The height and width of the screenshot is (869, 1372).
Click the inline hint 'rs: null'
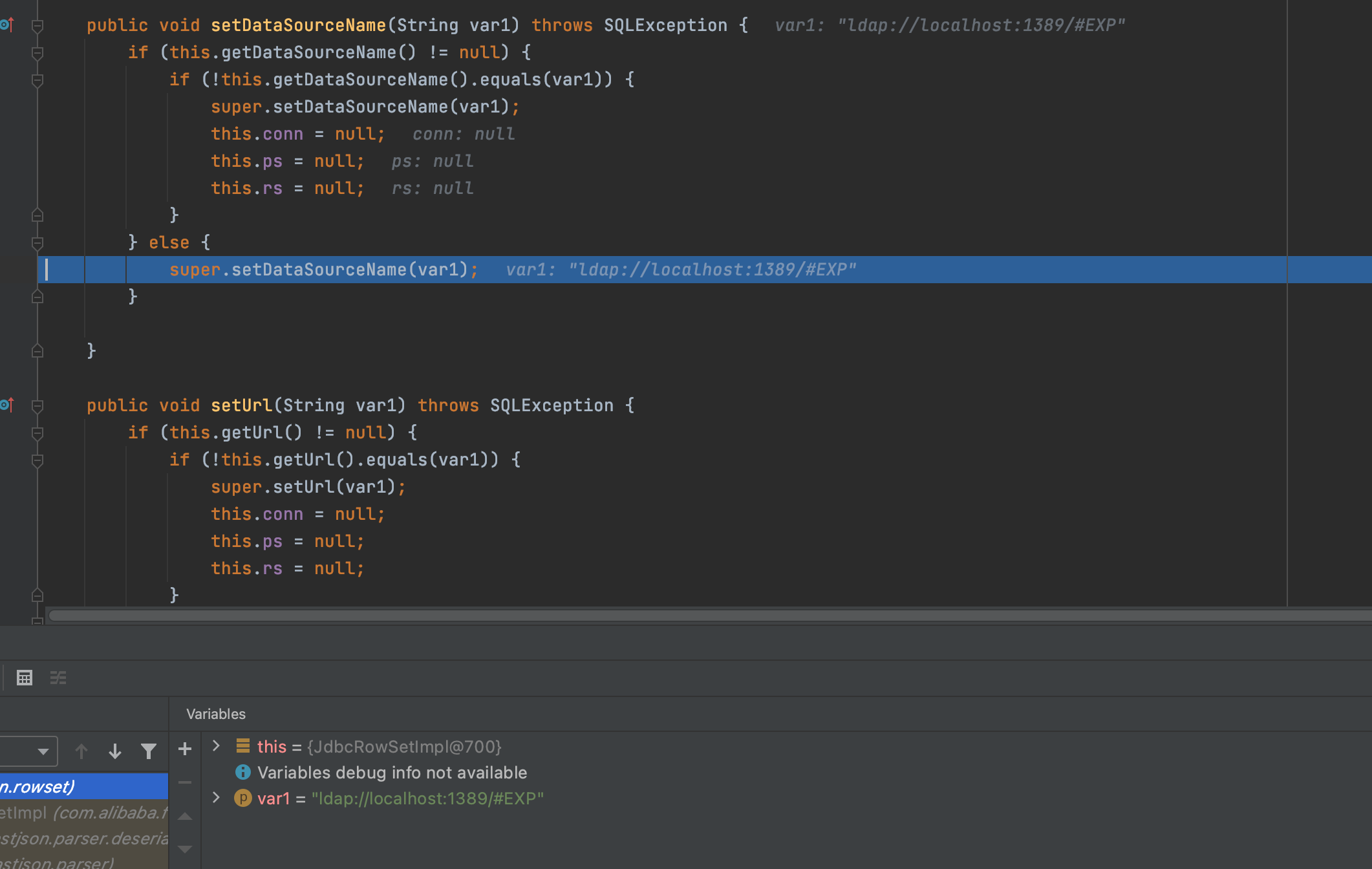(433, 188)
